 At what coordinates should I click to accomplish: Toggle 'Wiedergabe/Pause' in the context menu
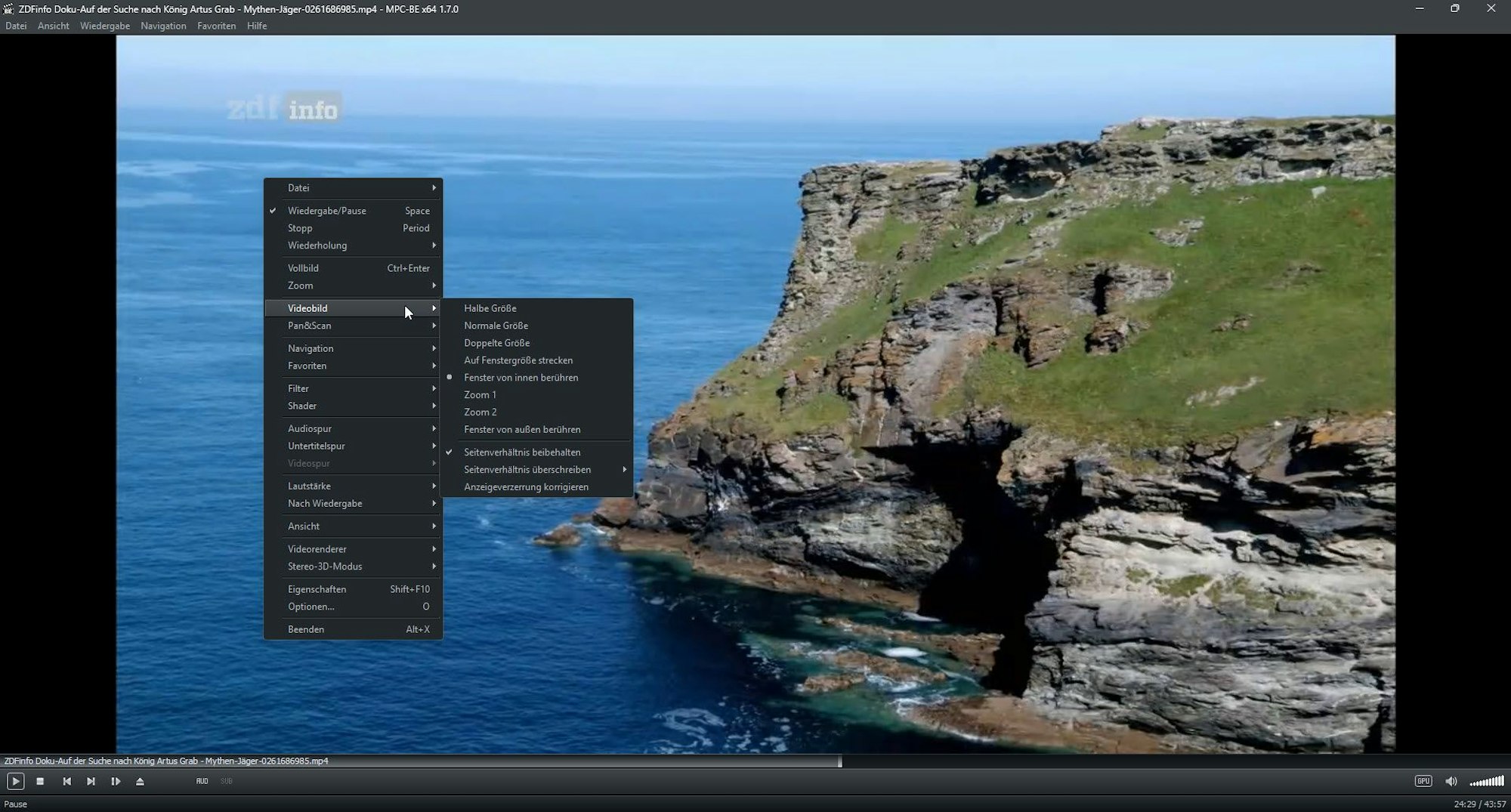coord(326,210)
